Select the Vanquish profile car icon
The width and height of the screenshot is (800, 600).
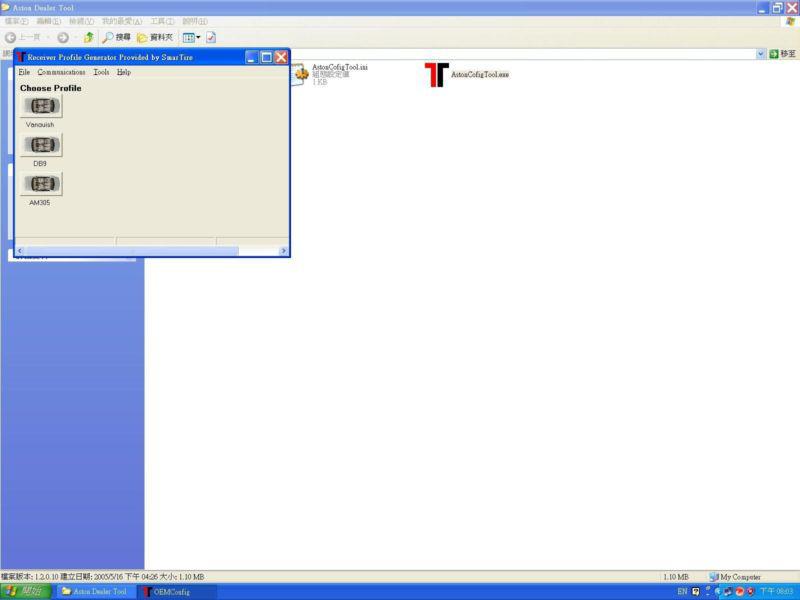(x=41, y=106)
